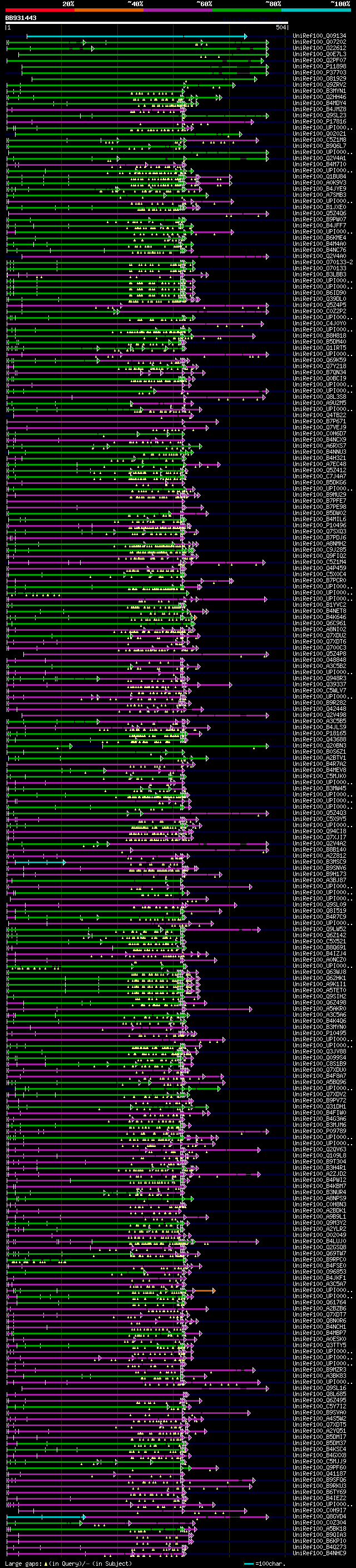Click the green ~80% identity legend bar

tap(247, 10)
